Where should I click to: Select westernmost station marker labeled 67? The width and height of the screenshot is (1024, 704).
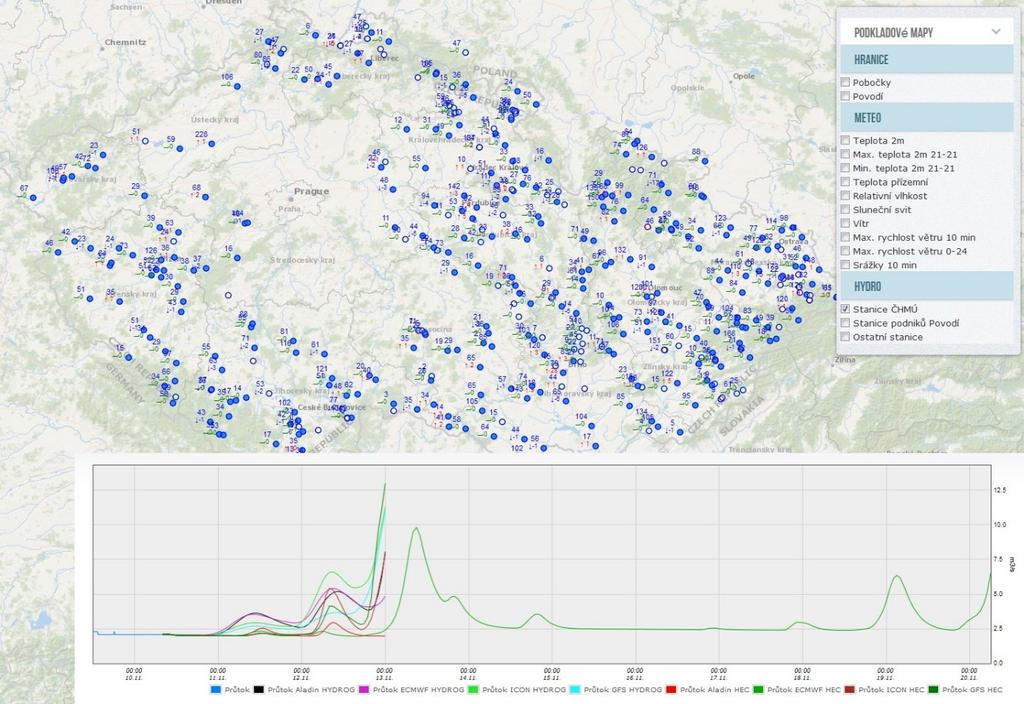pos(33,197)
